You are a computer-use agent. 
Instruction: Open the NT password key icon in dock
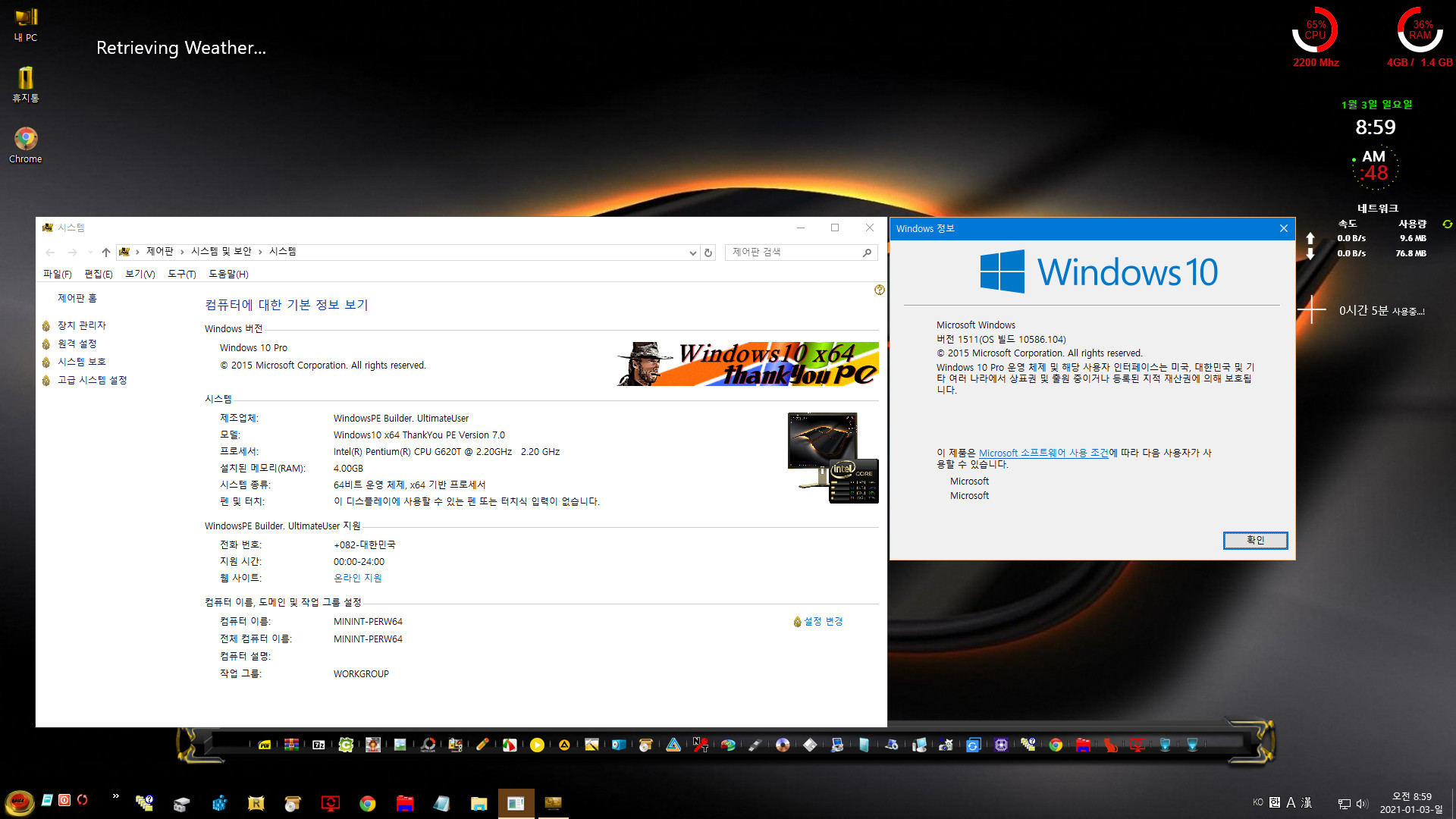pos(701,745)
